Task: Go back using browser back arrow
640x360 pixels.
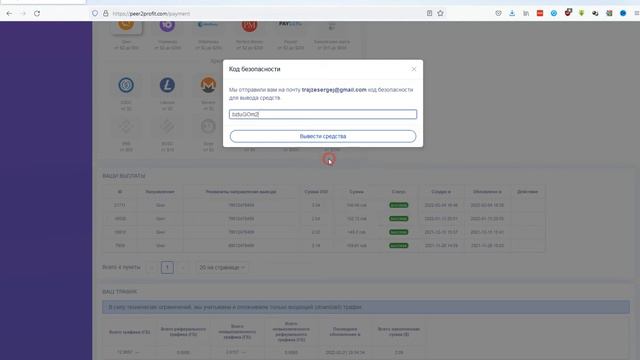Action: click(x=9, y=13)
